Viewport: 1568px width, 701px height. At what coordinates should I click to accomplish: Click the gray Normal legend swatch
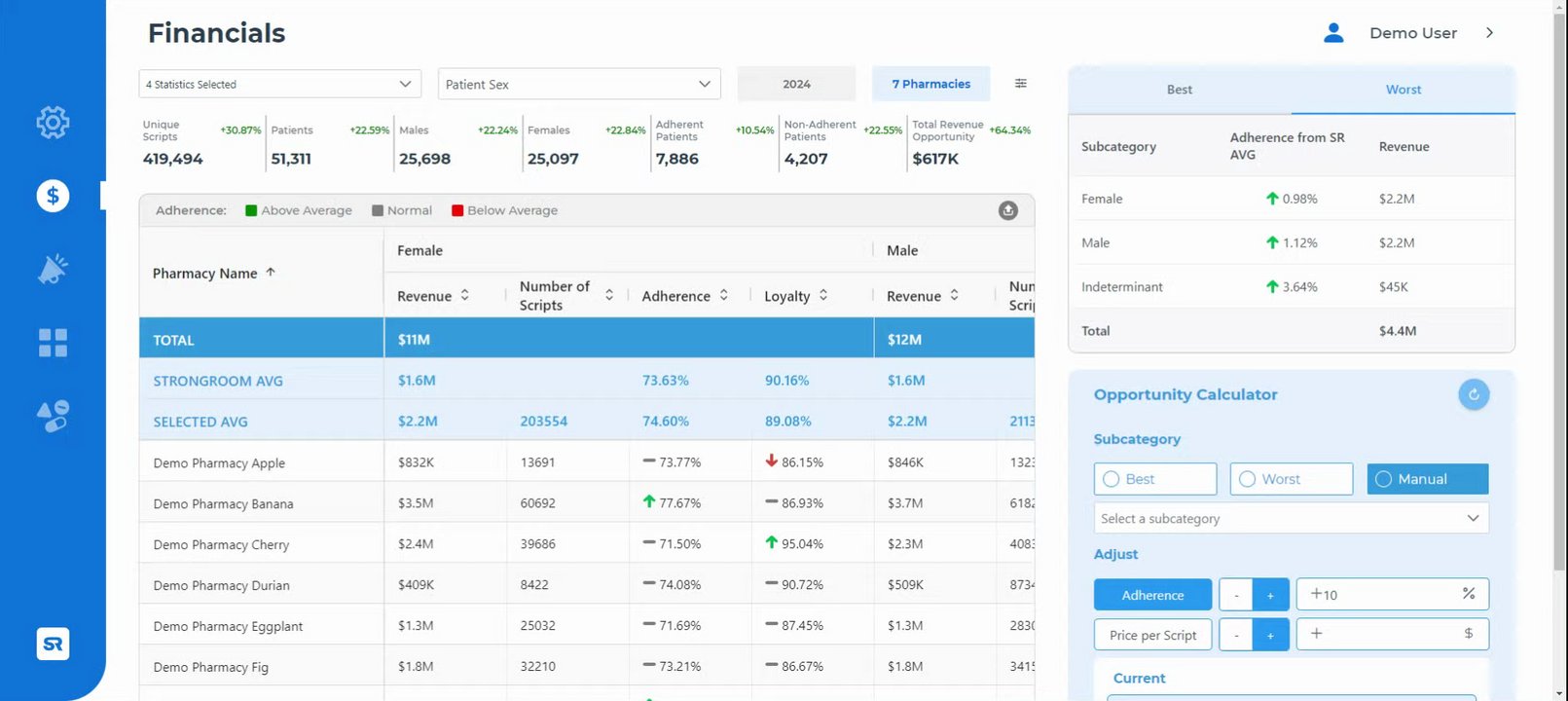378,210
